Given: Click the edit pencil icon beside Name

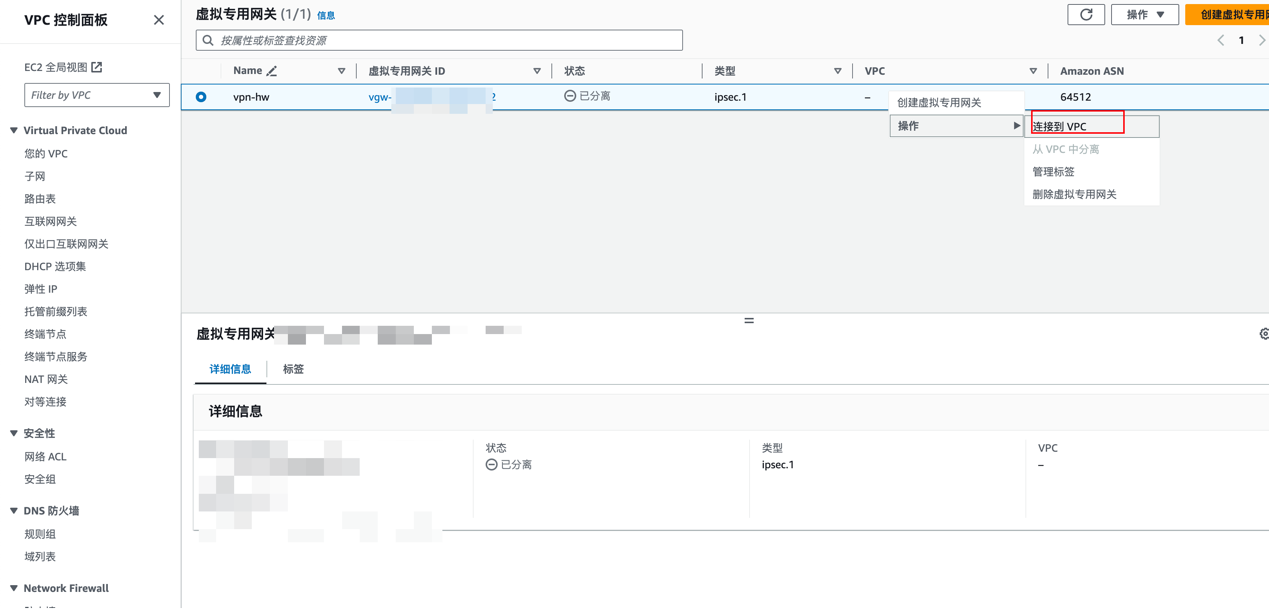Looking at the screenshot, I should 272,71.
